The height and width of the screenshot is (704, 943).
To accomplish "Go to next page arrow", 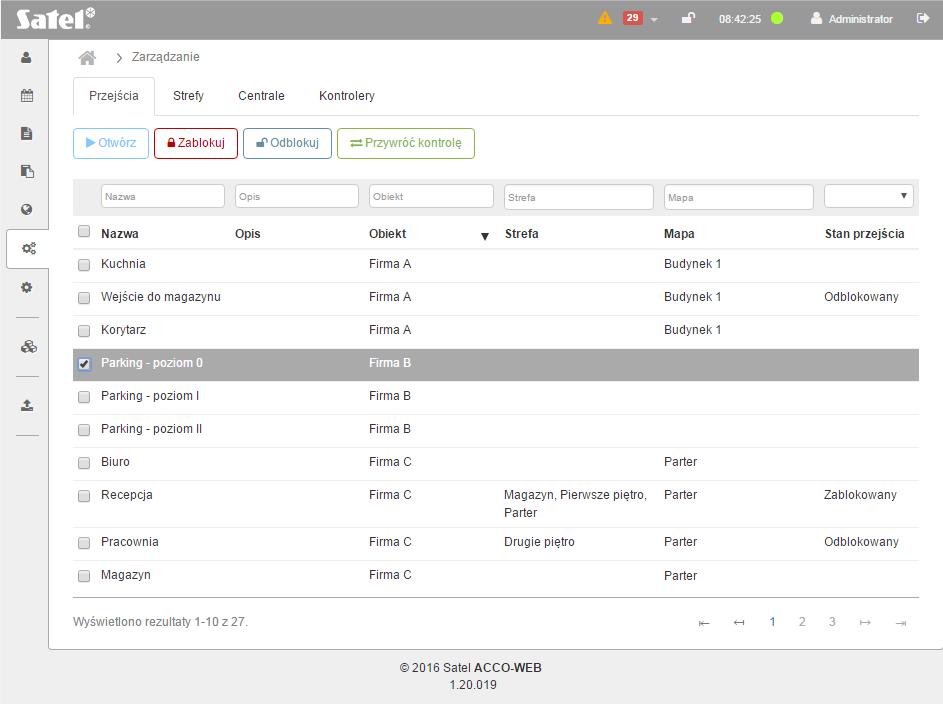I will pyautogui.click(x=865, y=623).
